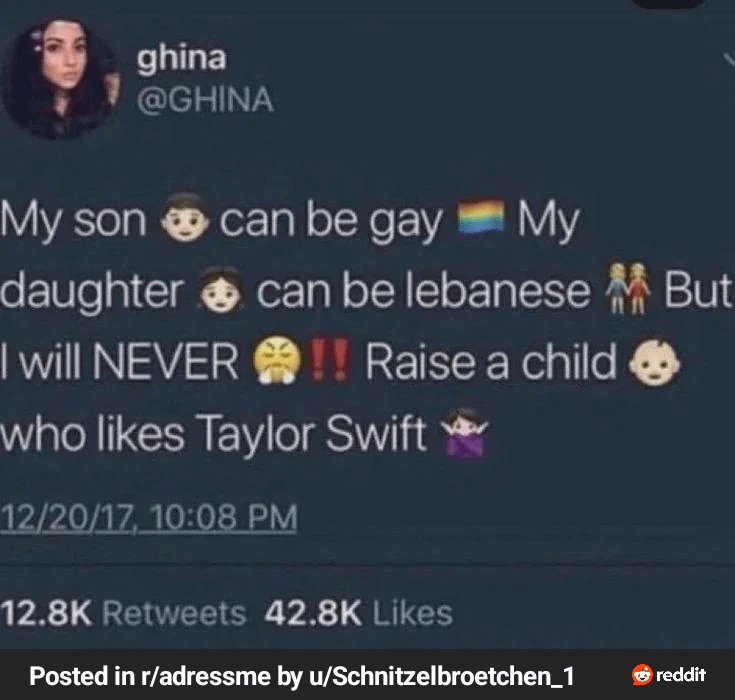View the 42.8K Likes list
Viewport: 735px width, 700px height.
point(359,613)
